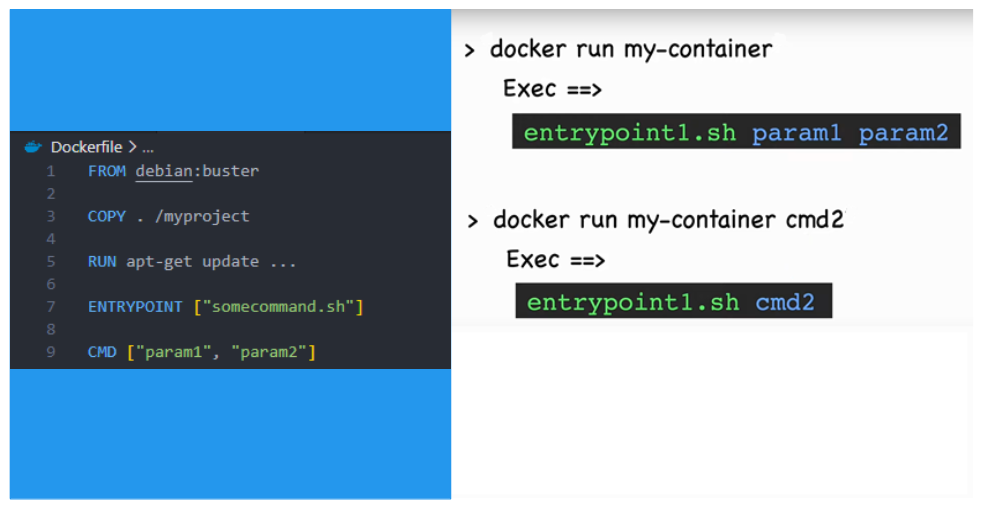The height and width of the screenshot is (509, 1001).
Task: Click the ENTRYPOINT keyword on line 7
Action: click(x=135, y=307)
